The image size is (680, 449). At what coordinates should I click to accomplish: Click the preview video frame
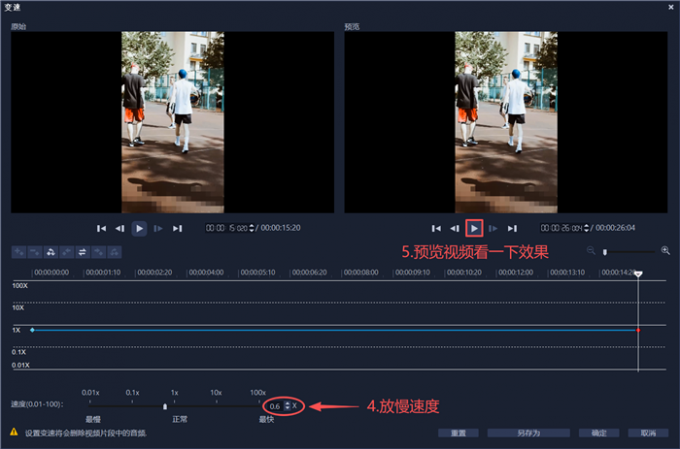pyautogui.click(x=506, y=122)
